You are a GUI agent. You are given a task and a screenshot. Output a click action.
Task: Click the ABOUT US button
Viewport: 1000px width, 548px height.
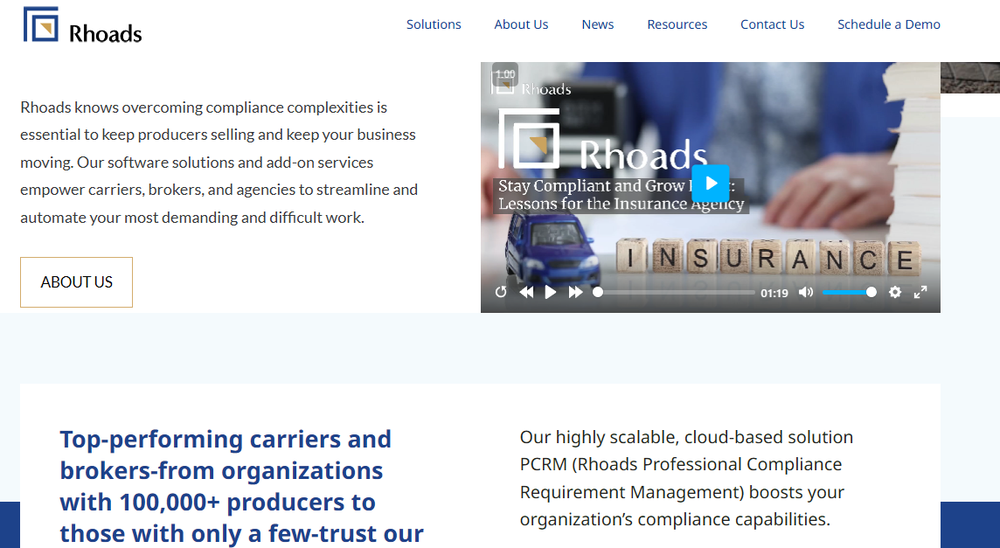(77, 282)
